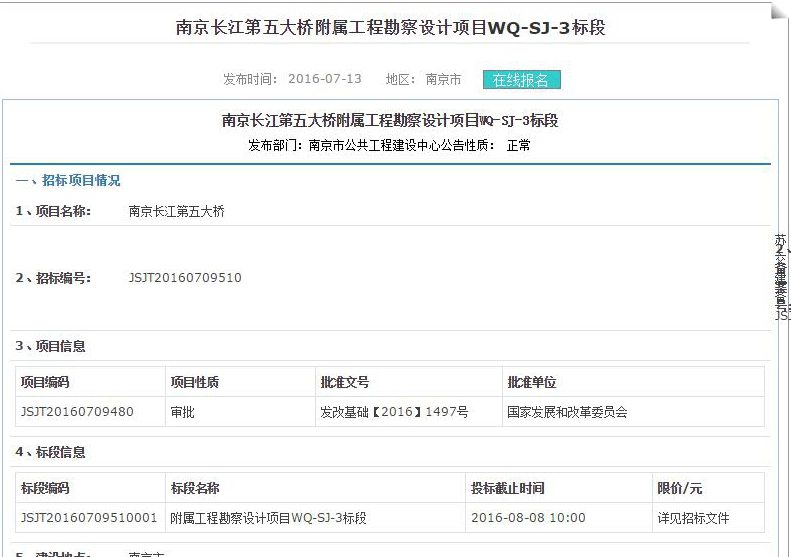
Task: Click the page title WQ-SJ-3标段 heading
Action: coord(390,27)
